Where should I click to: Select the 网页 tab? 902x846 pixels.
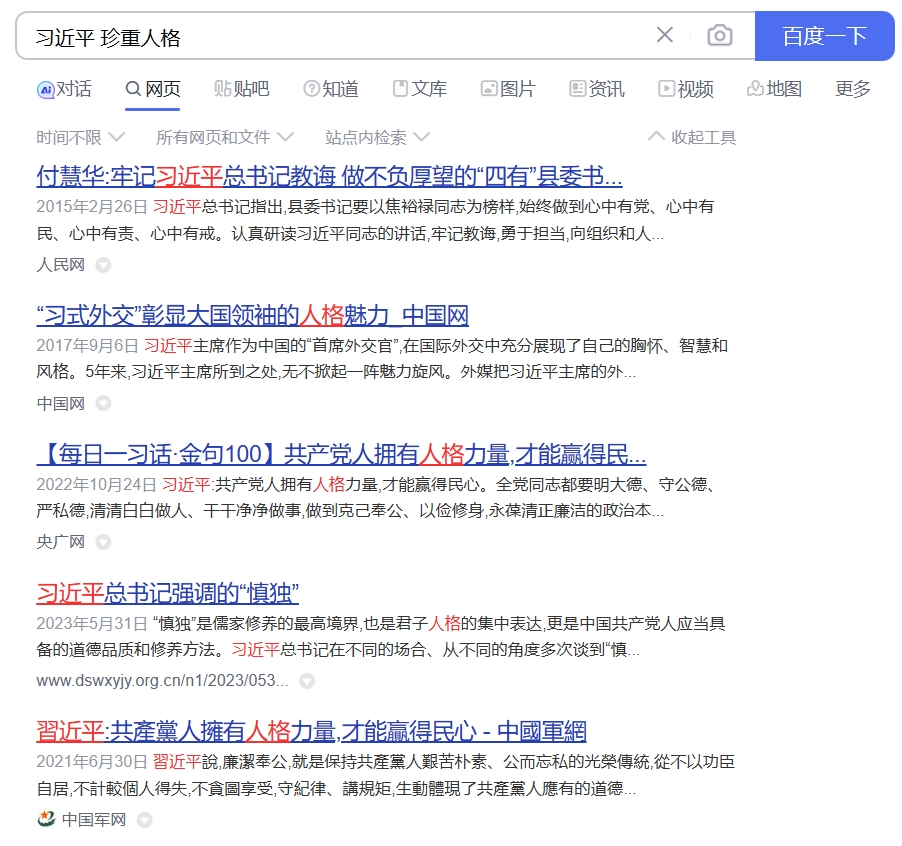pyautogui.click(x=153, y=89)
